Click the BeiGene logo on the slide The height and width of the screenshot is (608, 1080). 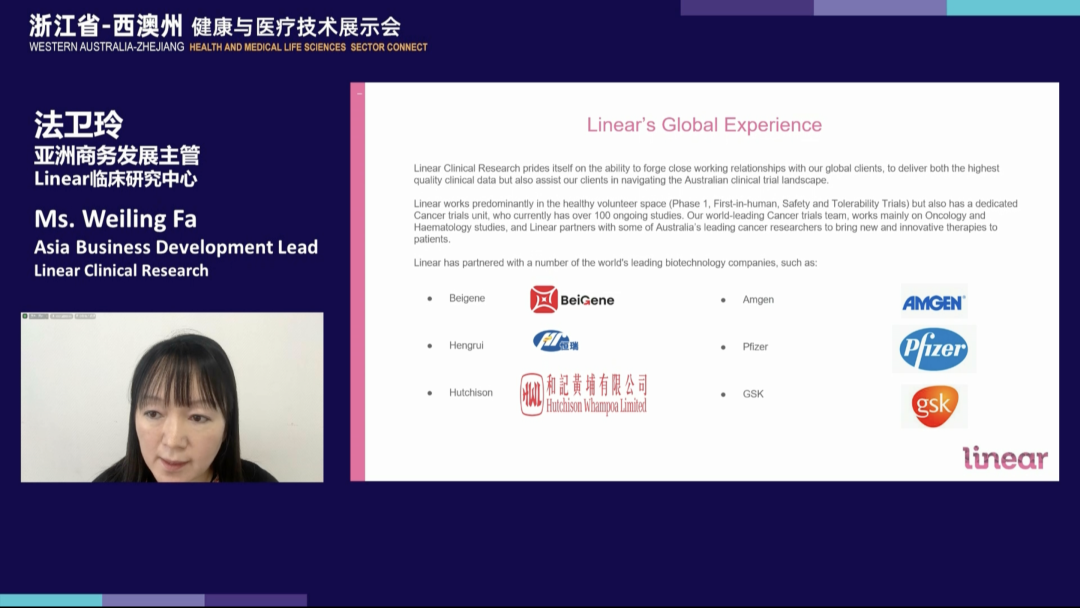572,300
